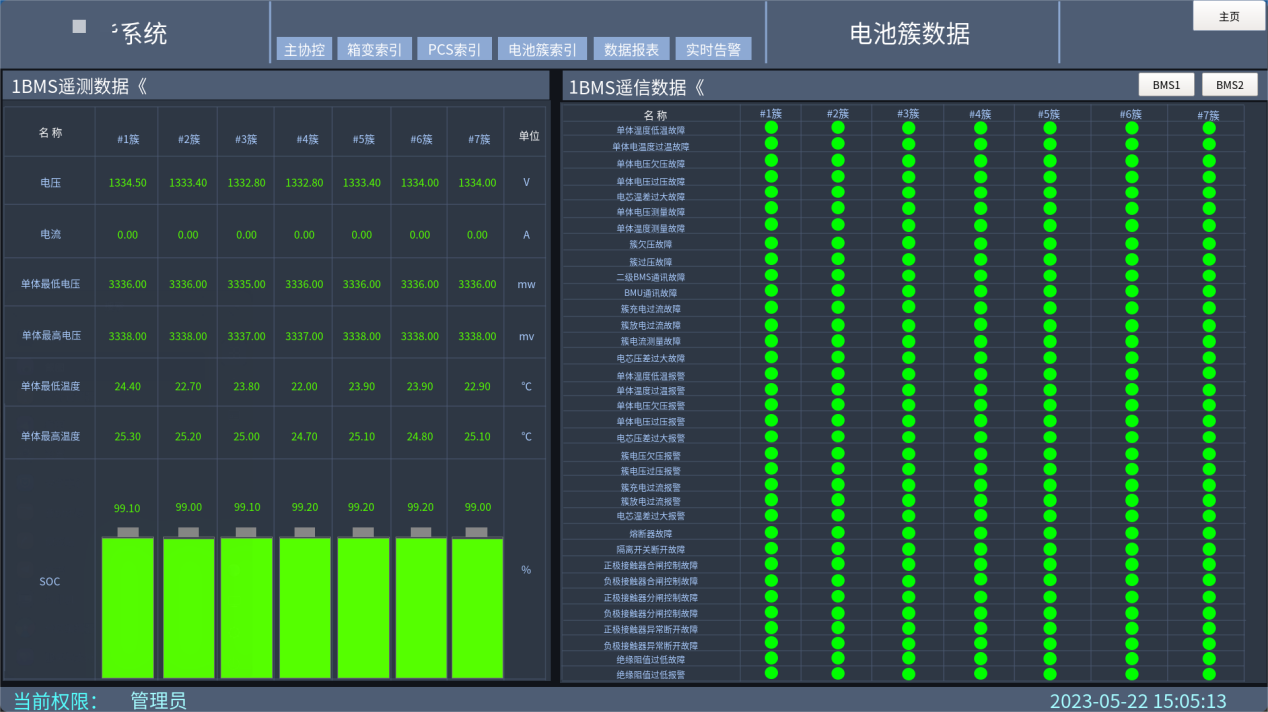The image size is (1268, 712).
Task: Click the 簇过压故障 indicator under #6簇
Action: click(1131, 260)
